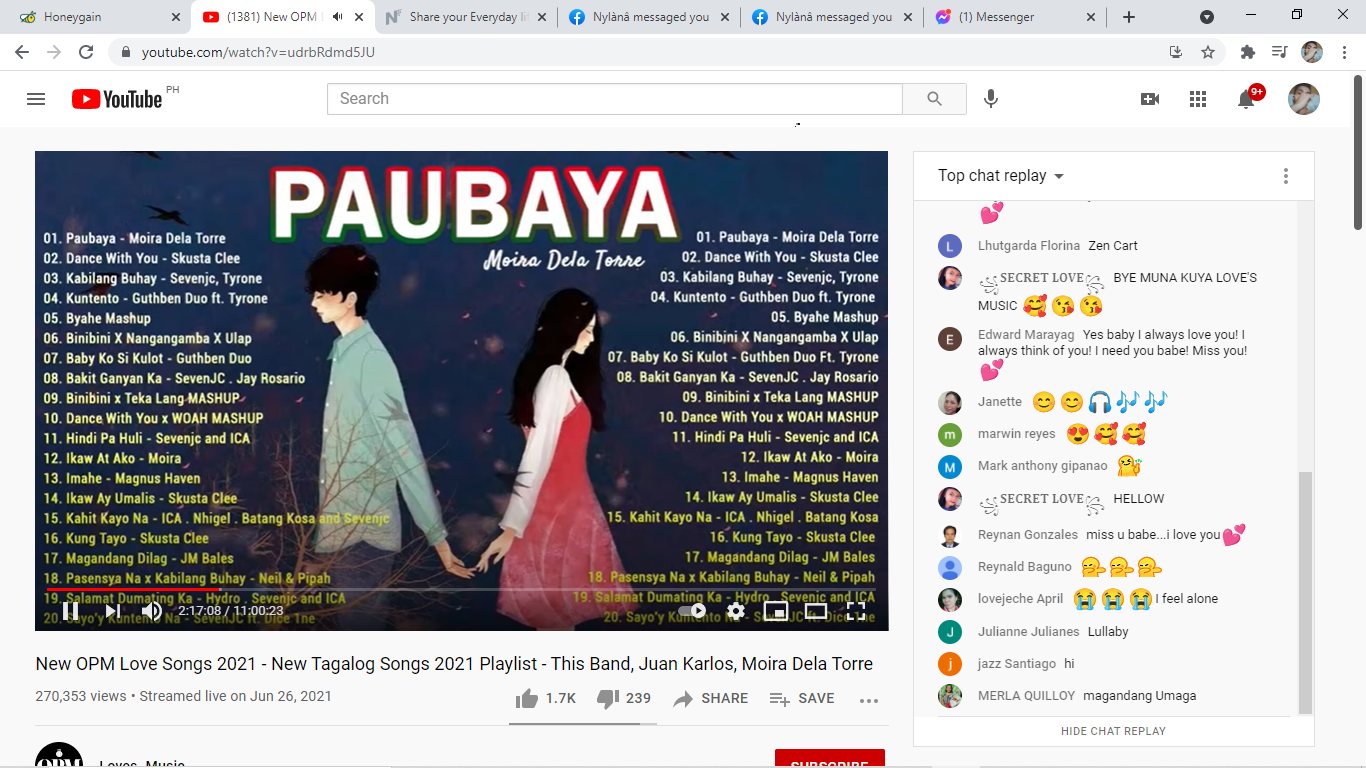Image resolution: width=1366 pixels, height=768 pixels.
Task: Toggle the autoplay switch in the player
Action: pyautogui.click(x=692, y=611)
